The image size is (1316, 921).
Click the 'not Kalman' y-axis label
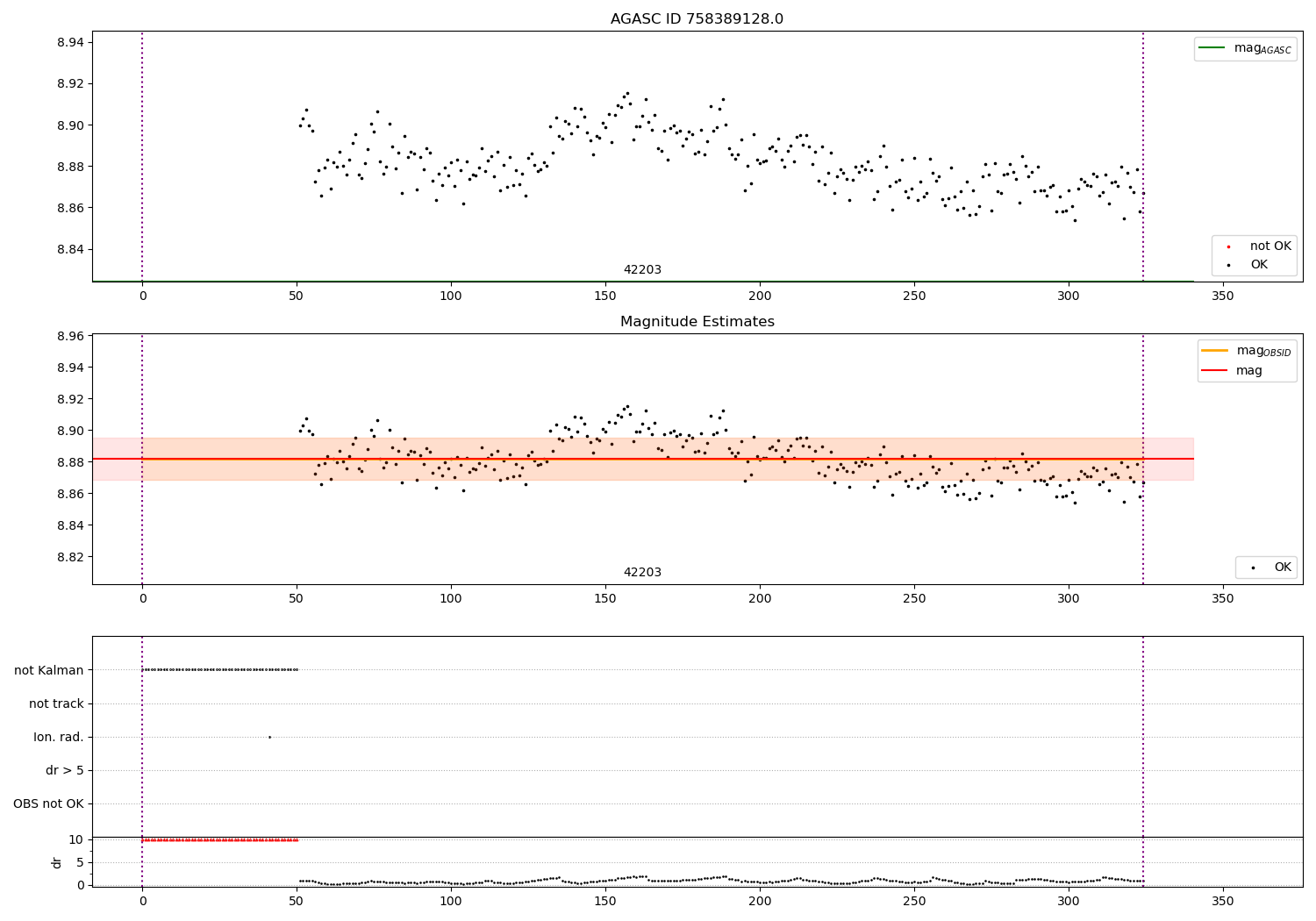[49, 670]
